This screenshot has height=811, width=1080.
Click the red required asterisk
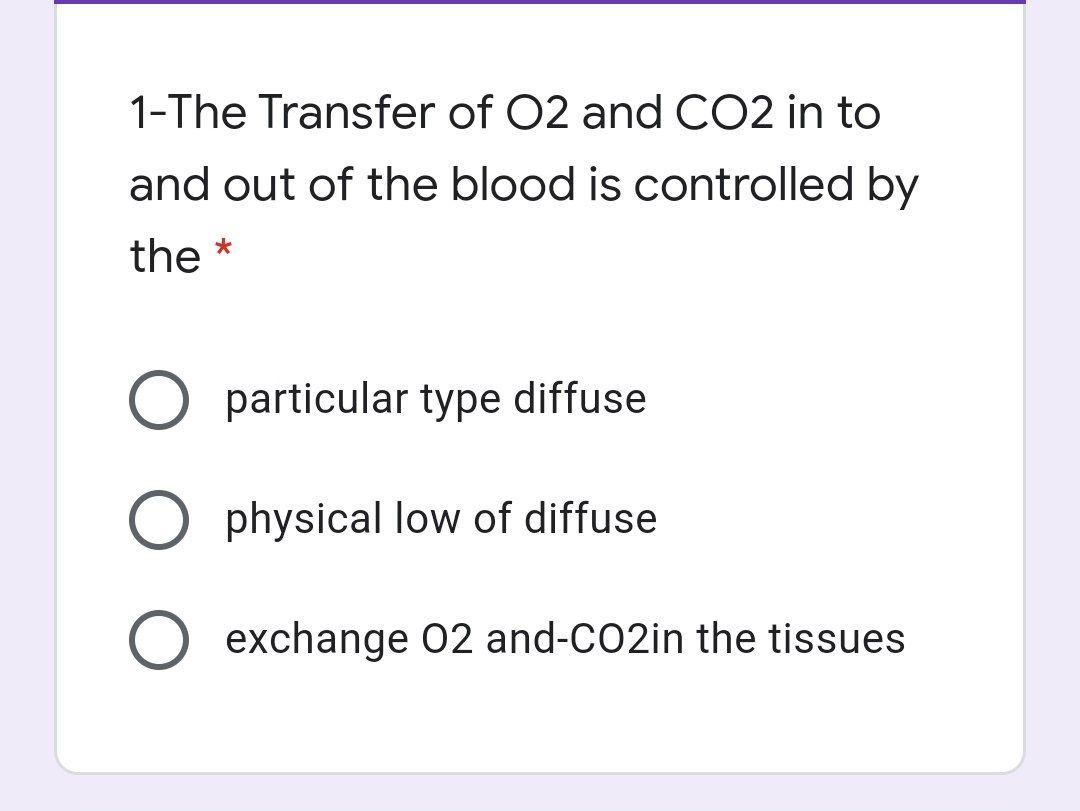pos(224,248)
